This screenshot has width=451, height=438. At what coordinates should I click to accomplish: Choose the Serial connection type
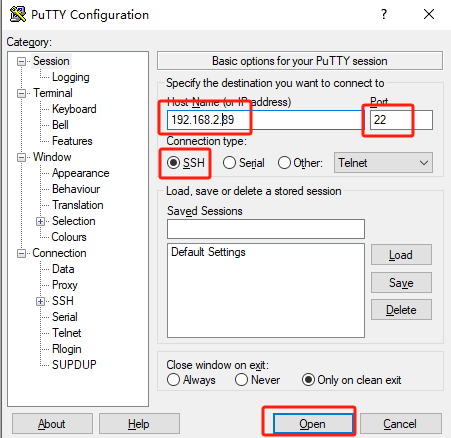click(x=229, y=163)
